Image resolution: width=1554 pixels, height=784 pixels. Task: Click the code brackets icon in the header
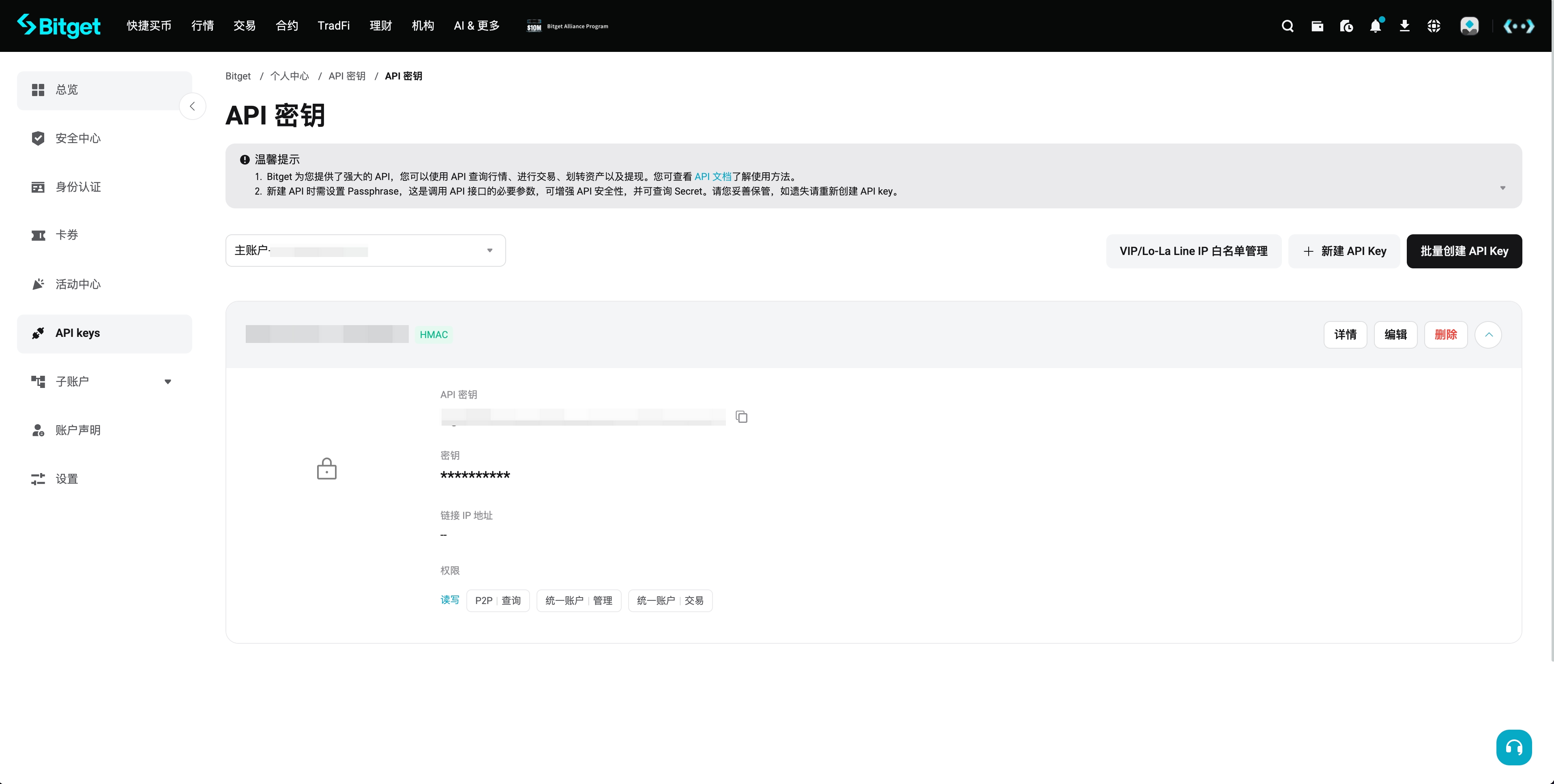pos(1518,26)
